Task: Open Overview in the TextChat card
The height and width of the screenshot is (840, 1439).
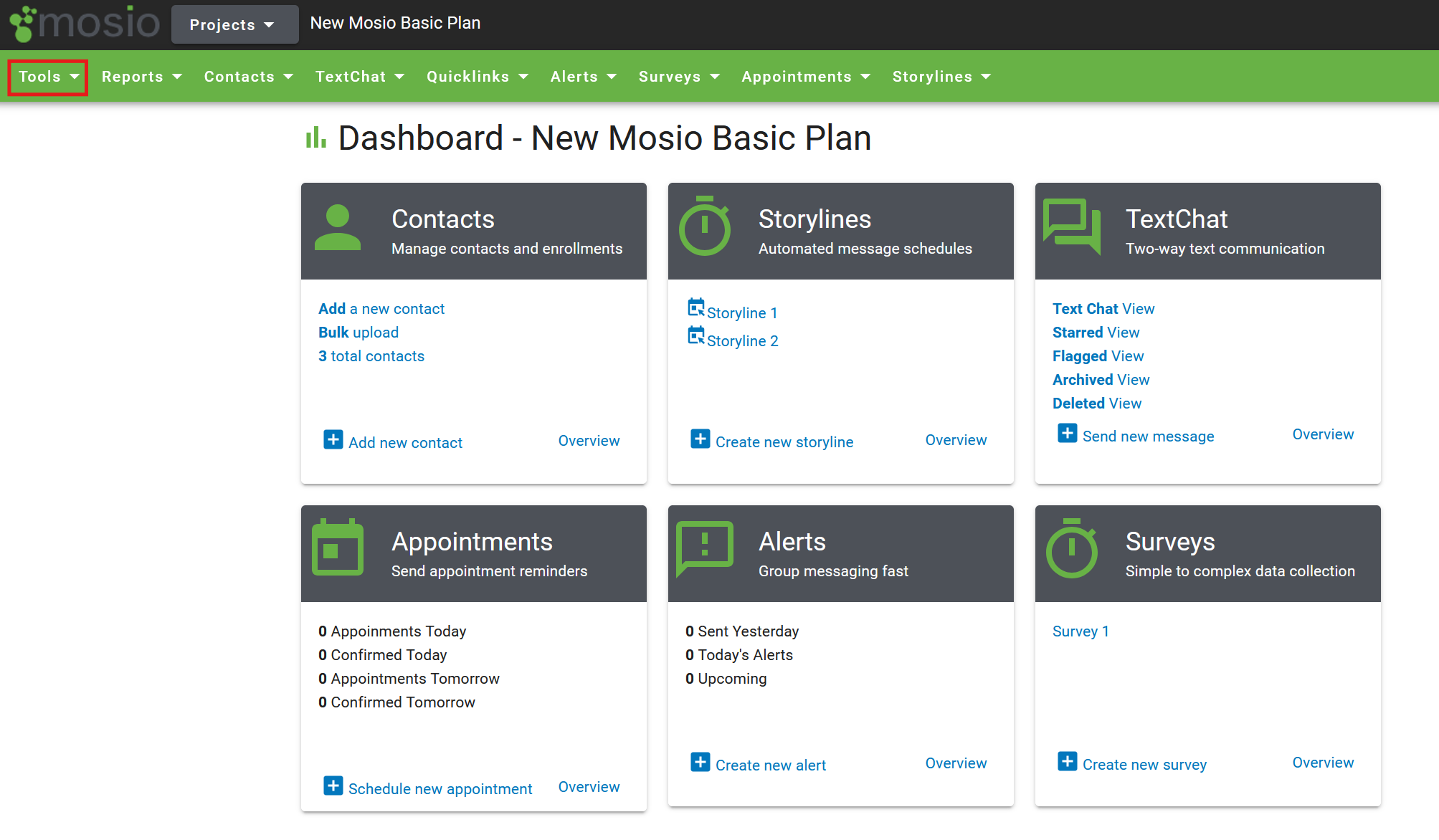Action: tap(1323, 434)
